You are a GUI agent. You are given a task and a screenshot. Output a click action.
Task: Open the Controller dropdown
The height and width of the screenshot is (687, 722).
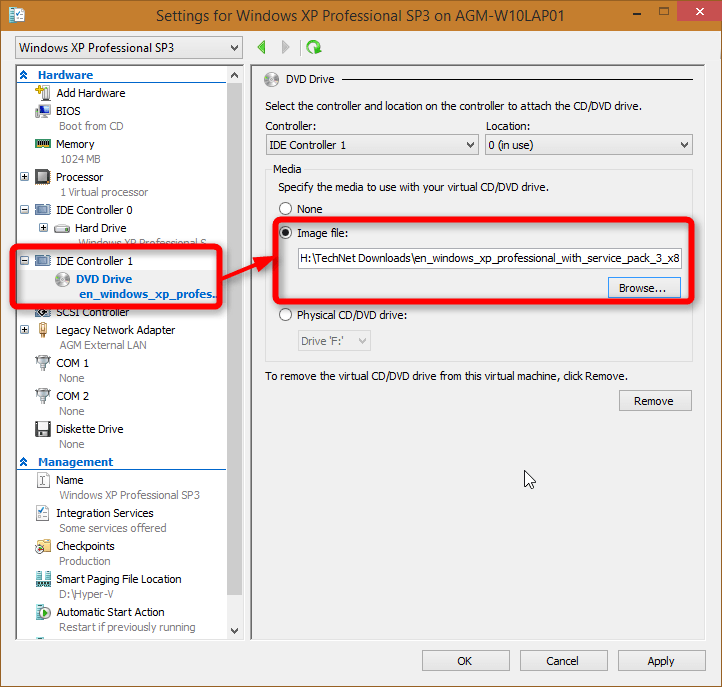pos(372,145)
